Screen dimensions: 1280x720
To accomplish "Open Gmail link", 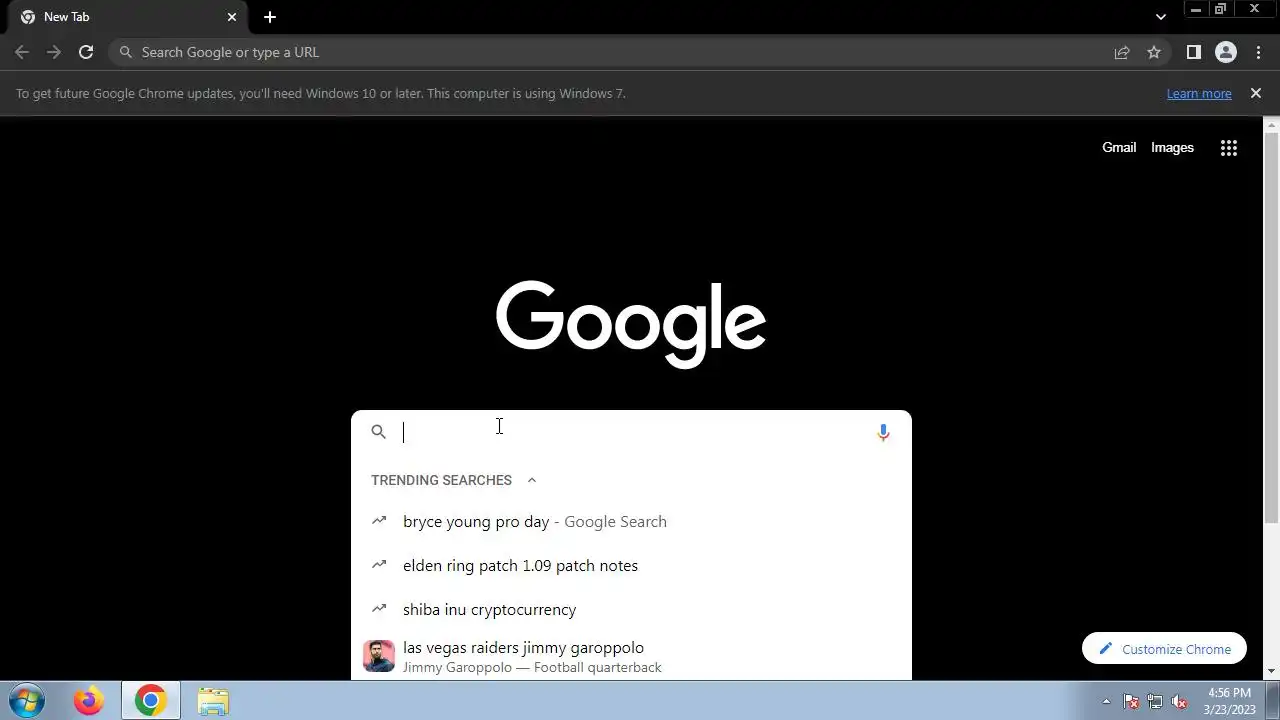I will pyautogui.click(x=1119, y=147).
